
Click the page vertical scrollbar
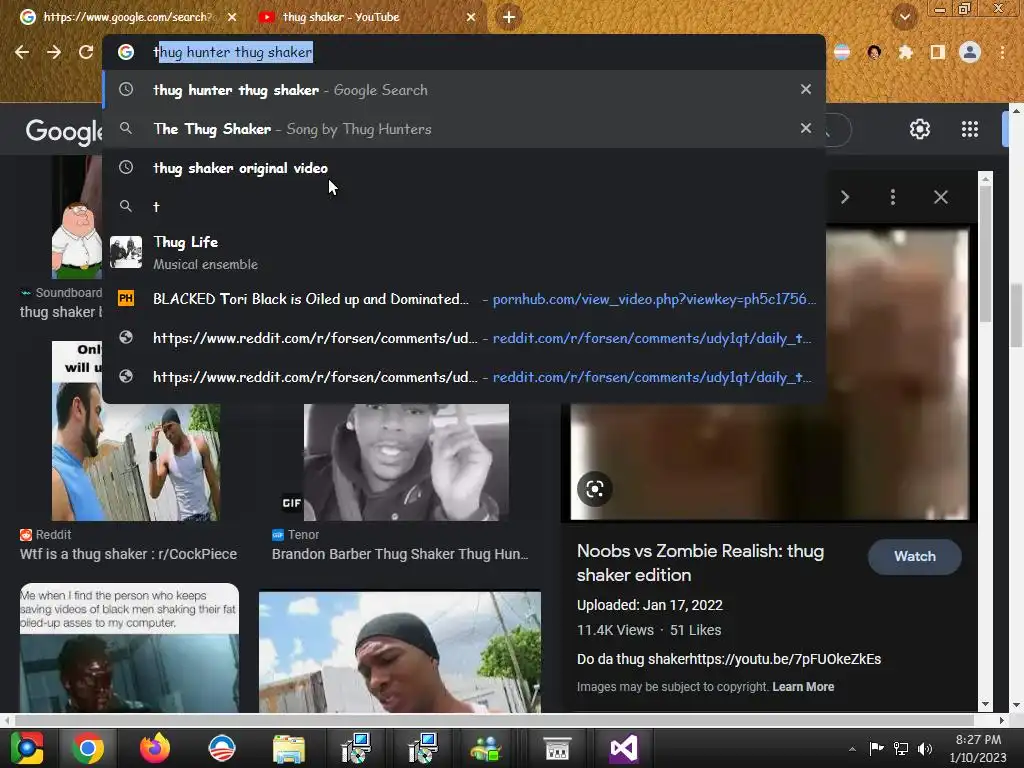pos(1016,317)
